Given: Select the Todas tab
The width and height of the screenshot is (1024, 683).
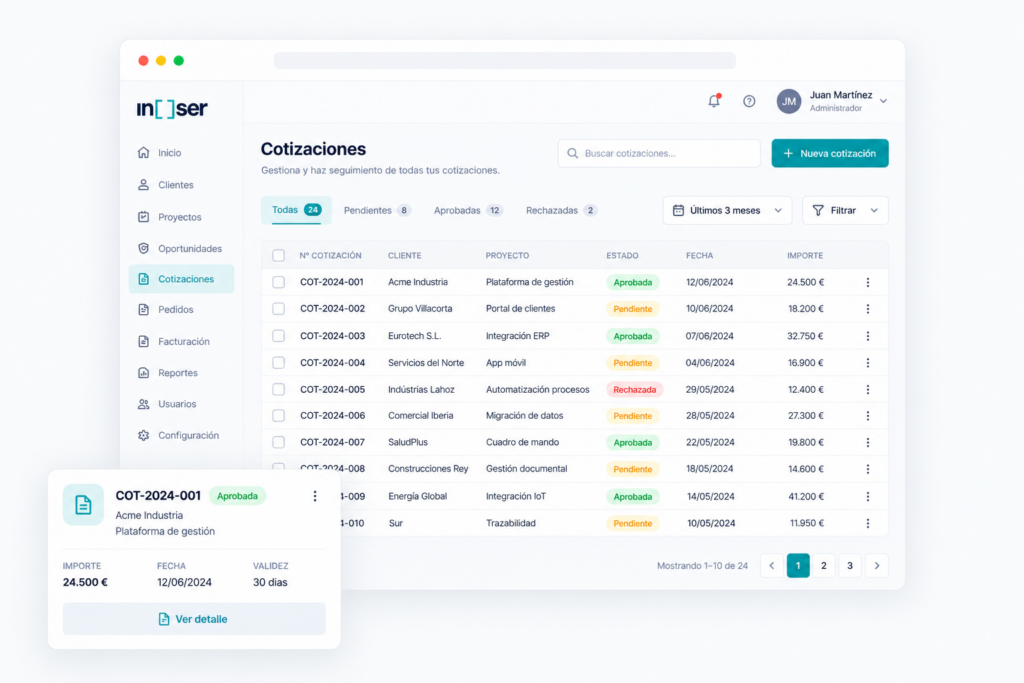Looking at the screenshot, I should click(x=296, y=210).
